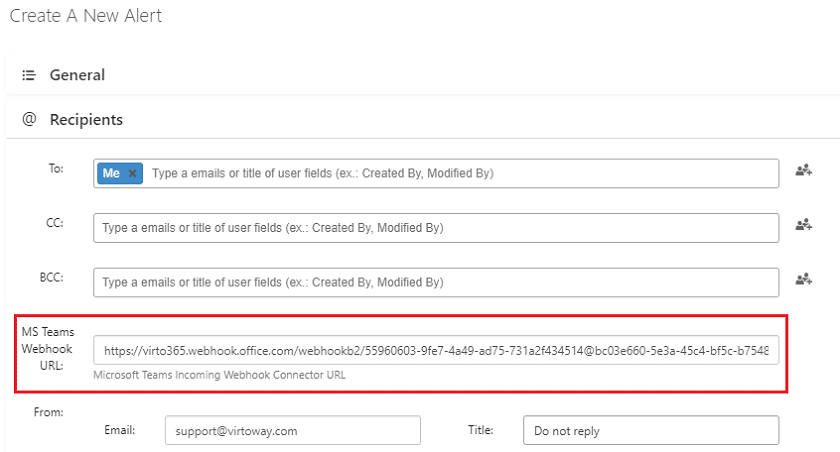Click the From: label
Screen dimensions: 840x452
pyautogui.click(x=48, y=412)
